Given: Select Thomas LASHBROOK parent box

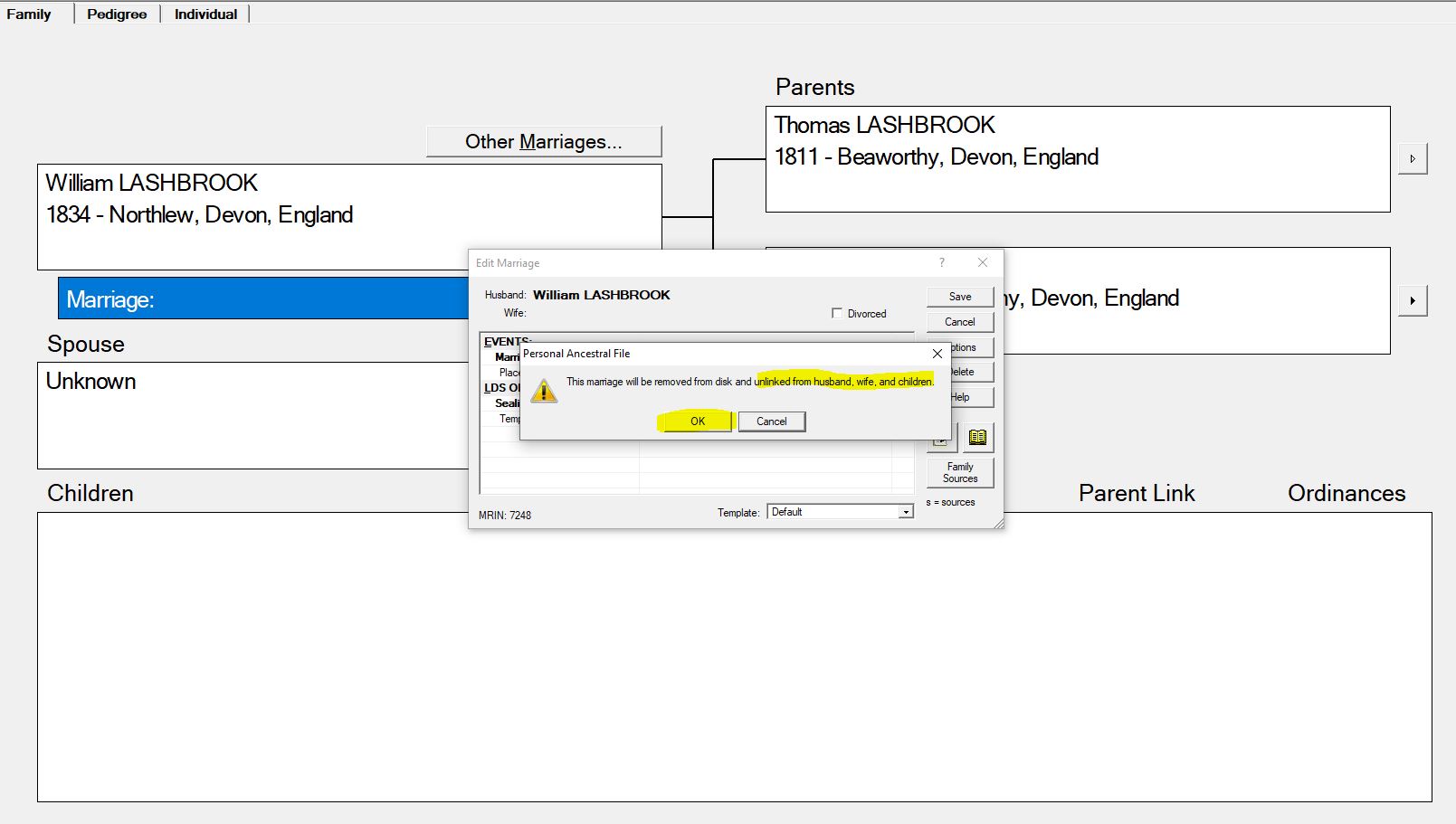Looking at the screenshot, I should tap(1078, 159).
